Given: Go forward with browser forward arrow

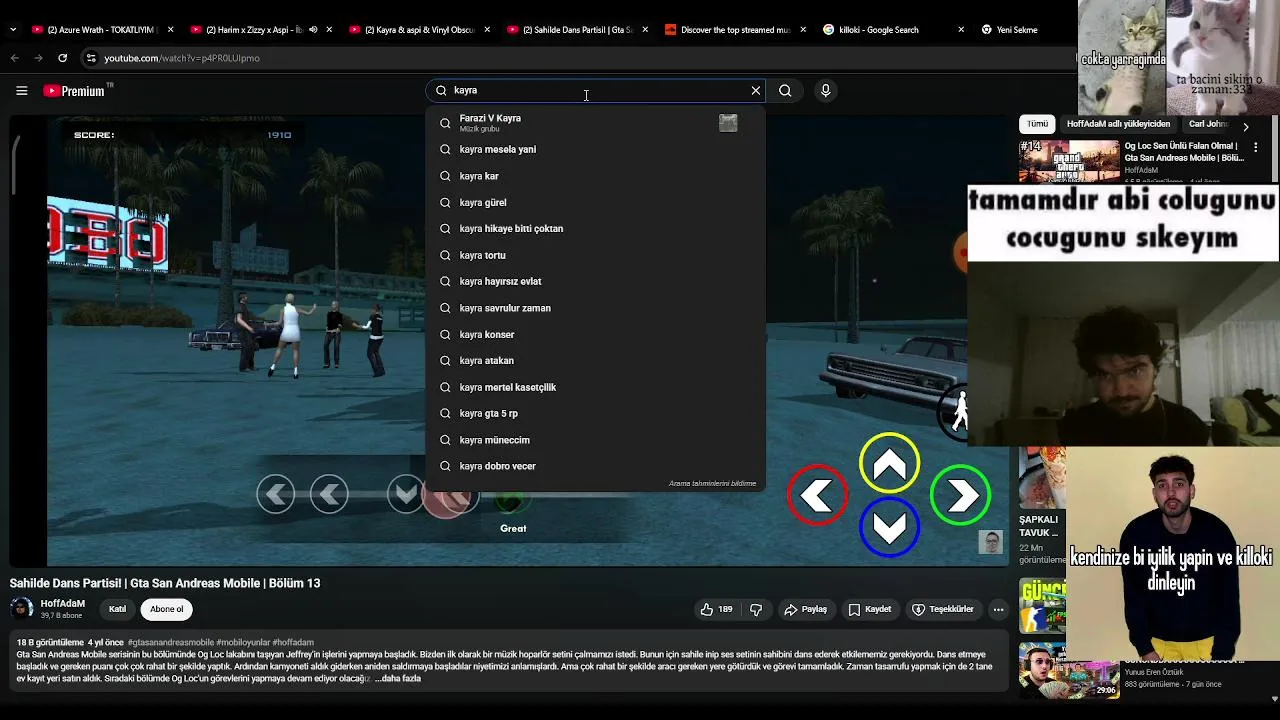Looking at the screenshot, I should tap(39, 58).
